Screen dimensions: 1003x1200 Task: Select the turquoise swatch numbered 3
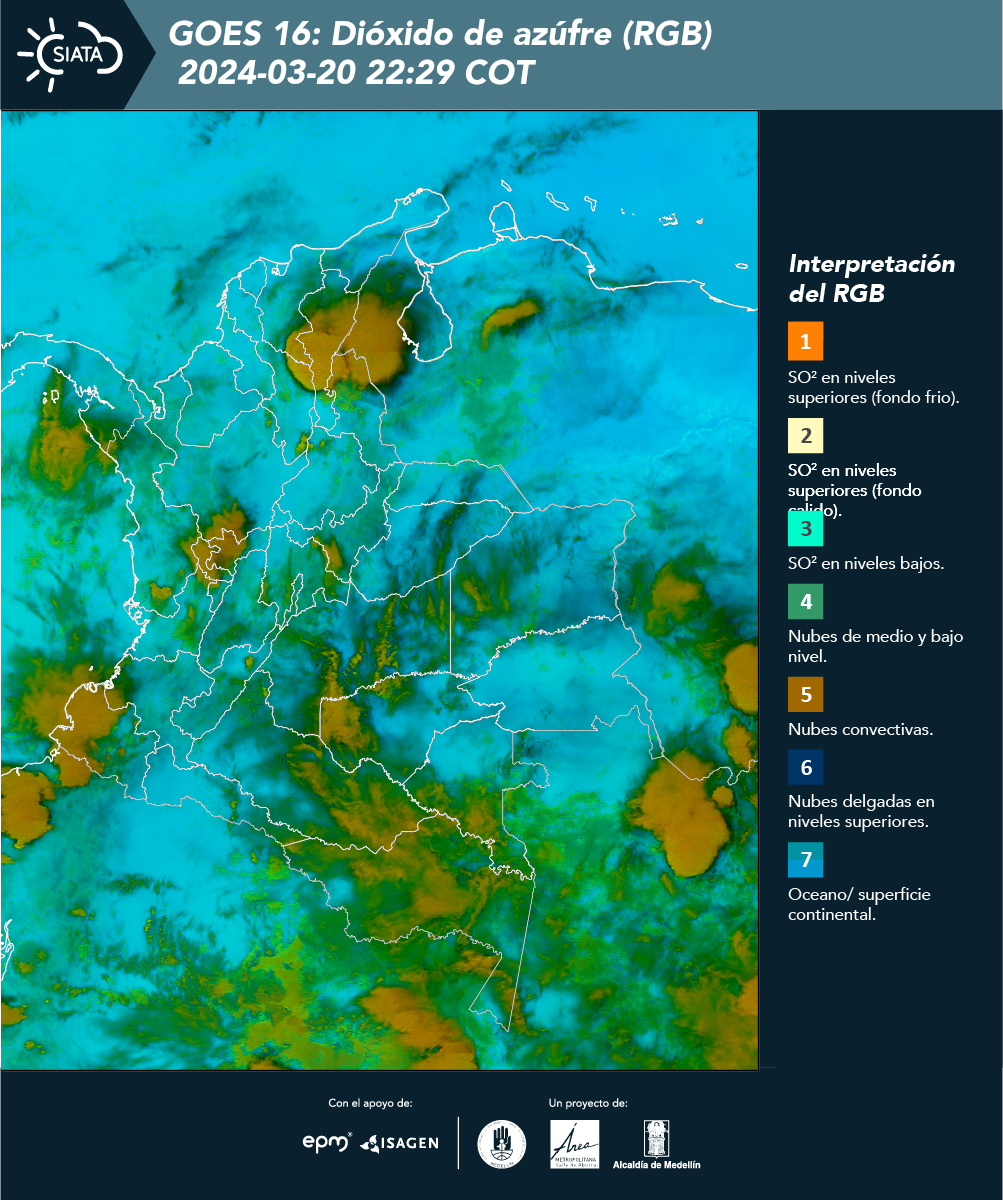tap(805, 527)
